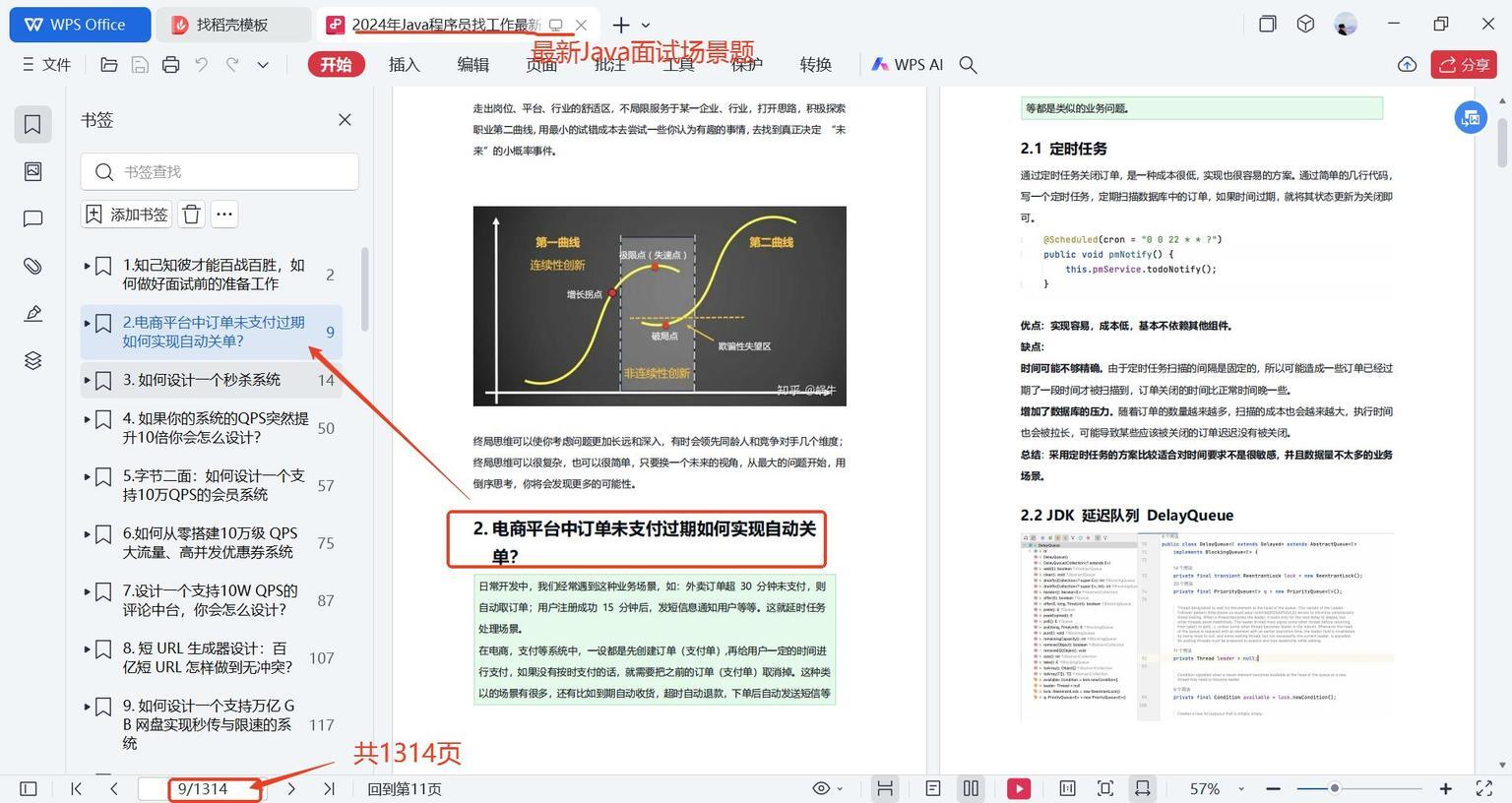Enable single page view mode

coord(933,788)
